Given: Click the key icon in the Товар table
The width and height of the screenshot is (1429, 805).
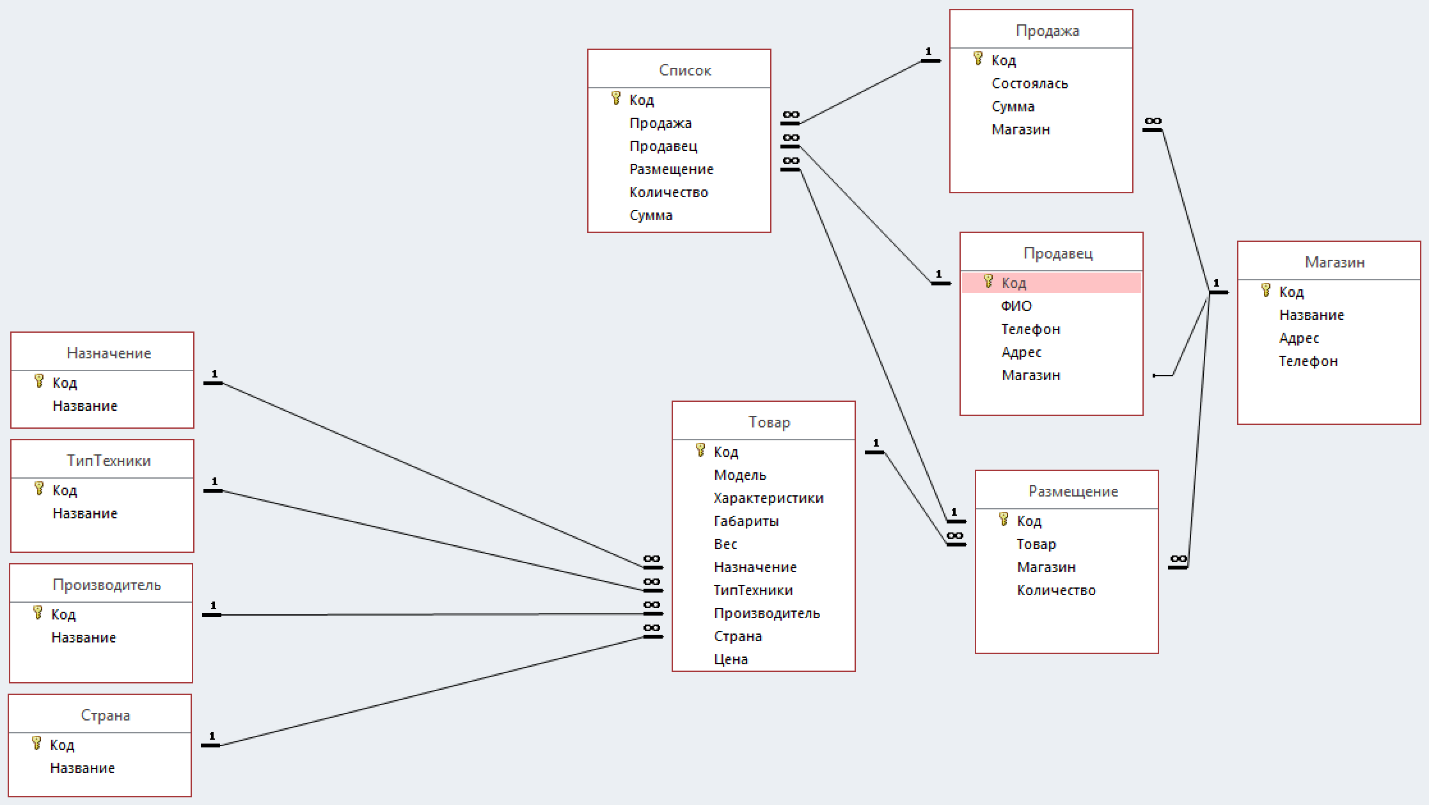Looking at the screenshot, I should [x=700, y=451].
